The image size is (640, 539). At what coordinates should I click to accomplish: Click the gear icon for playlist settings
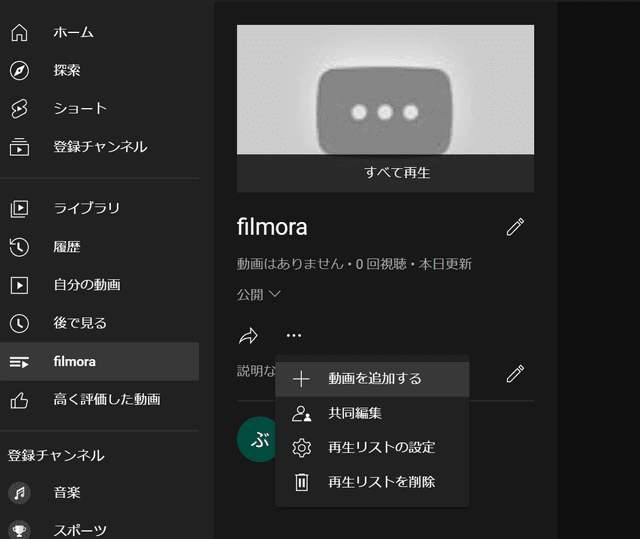click(x=302, y=448)
